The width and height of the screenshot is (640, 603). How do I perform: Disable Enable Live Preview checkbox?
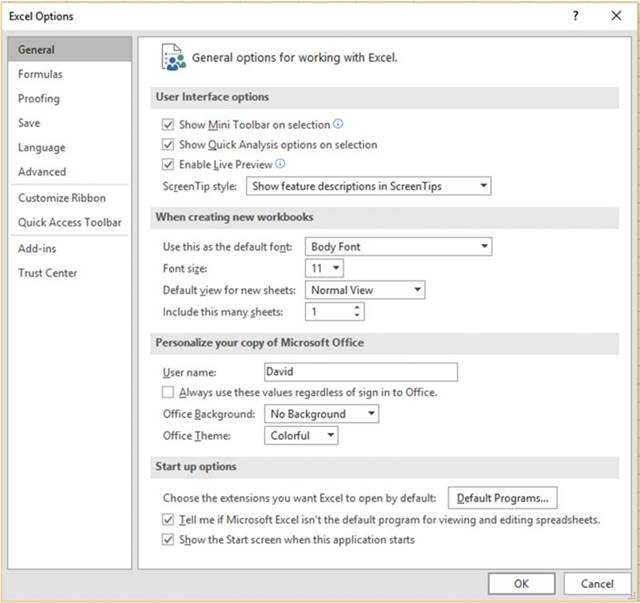tap(168, 164)
